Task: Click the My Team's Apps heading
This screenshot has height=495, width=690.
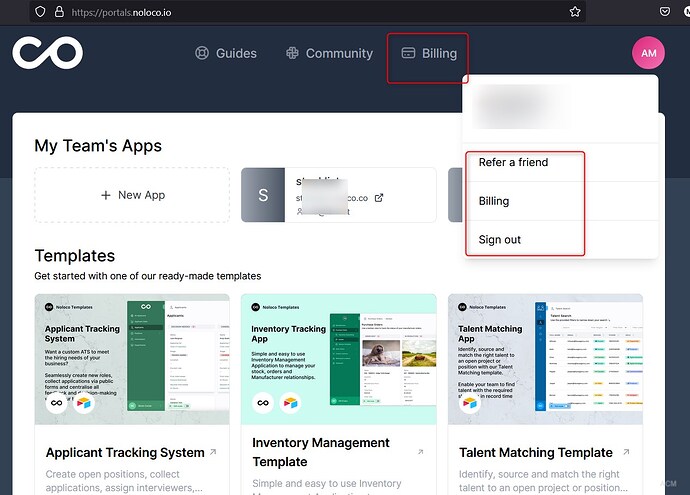Action: pos(98,146)
